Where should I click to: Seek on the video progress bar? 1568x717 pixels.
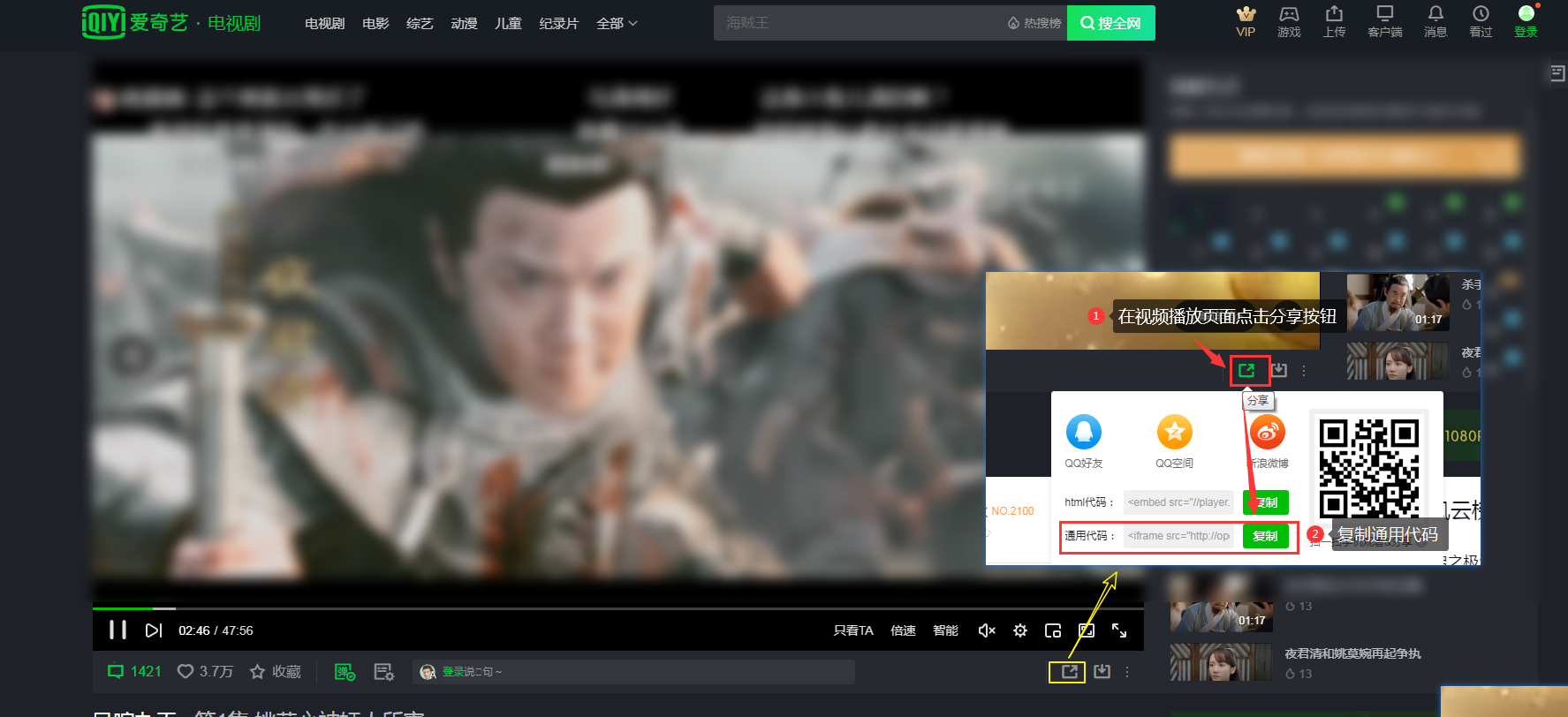618,608
